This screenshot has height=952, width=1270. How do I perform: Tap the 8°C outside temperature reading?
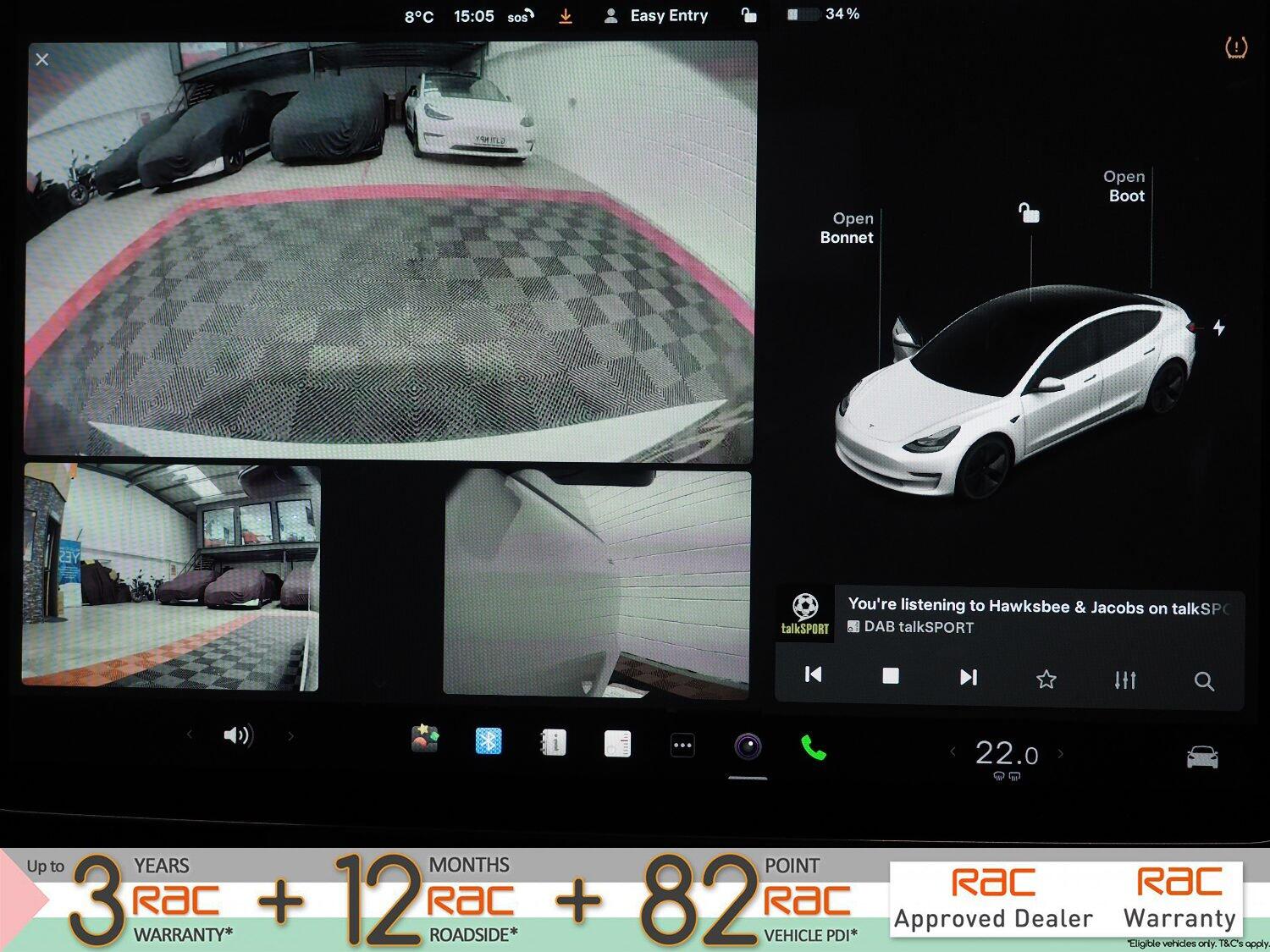pos(419,16)
